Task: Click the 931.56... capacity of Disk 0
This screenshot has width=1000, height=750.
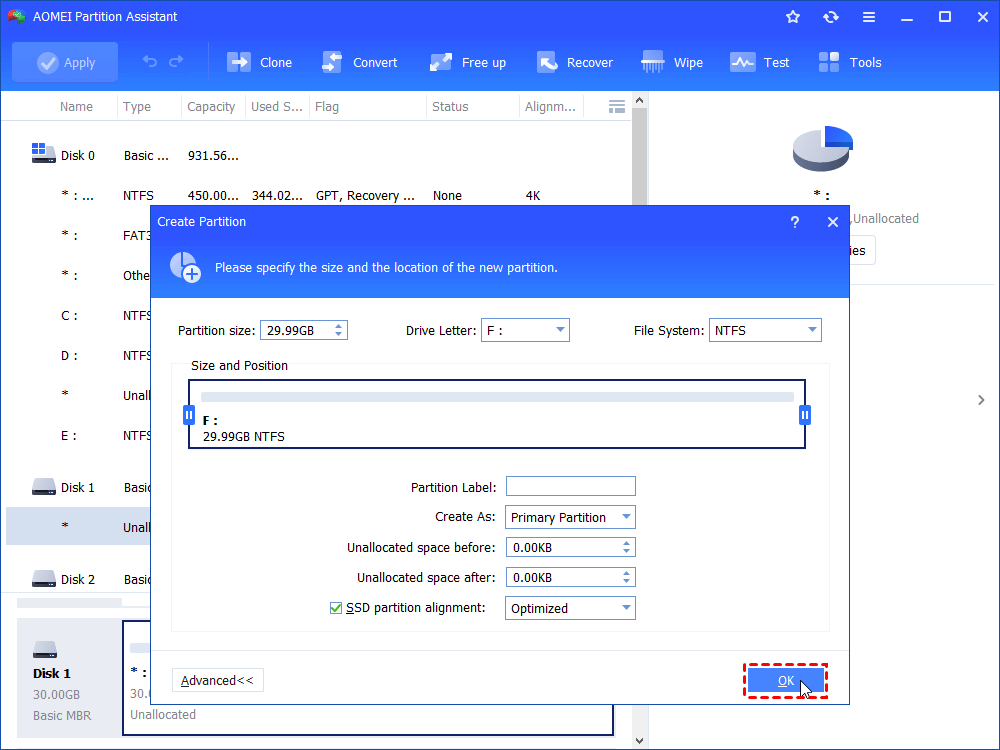Action: 213,156
